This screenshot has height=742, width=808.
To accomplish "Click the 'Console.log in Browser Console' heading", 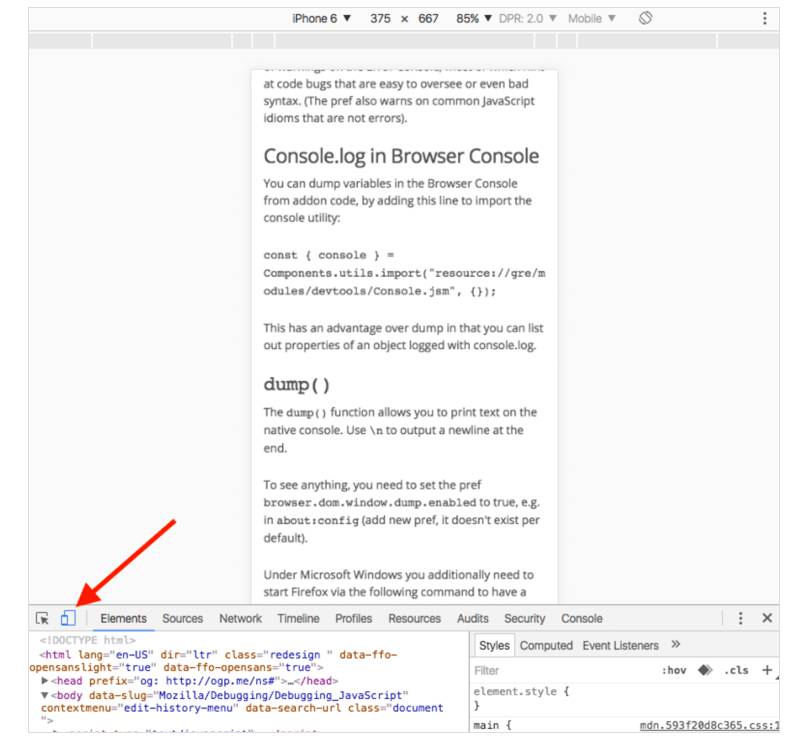I will point(401,156).
